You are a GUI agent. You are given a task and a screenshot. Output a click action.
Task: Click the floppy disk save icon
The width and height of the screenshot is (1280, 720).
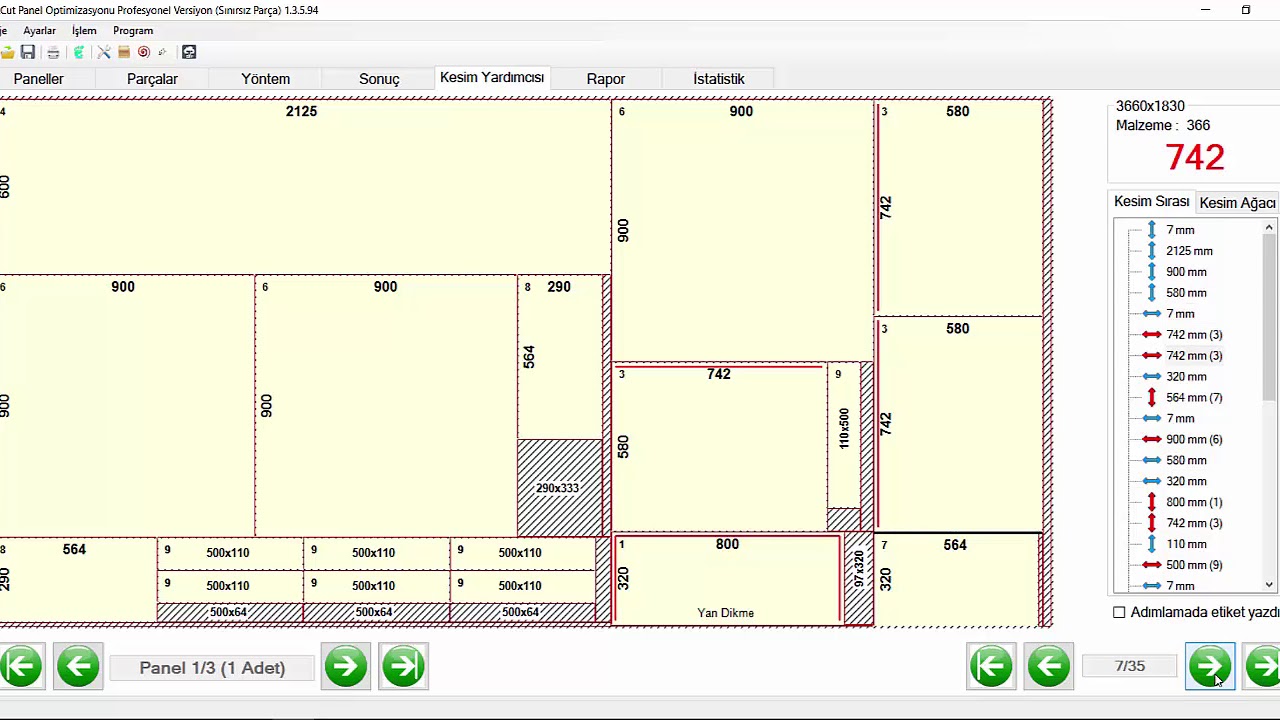tap(28, 52)
